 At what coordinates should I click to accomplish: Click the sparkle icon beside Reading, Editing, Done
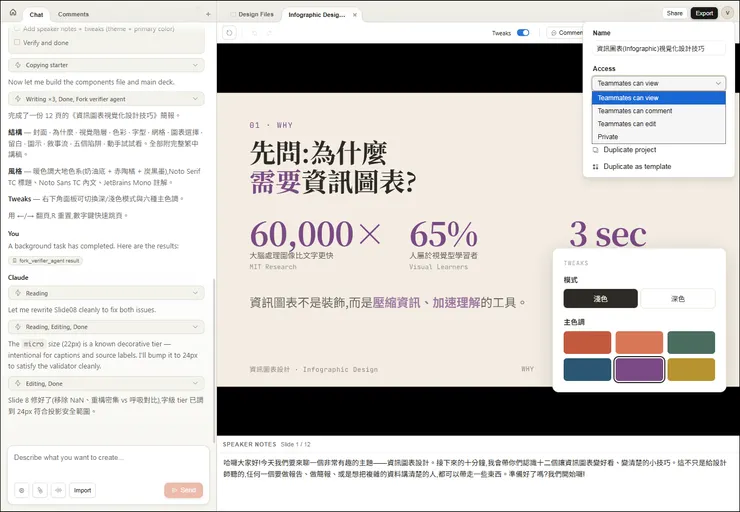coord(18,327)
